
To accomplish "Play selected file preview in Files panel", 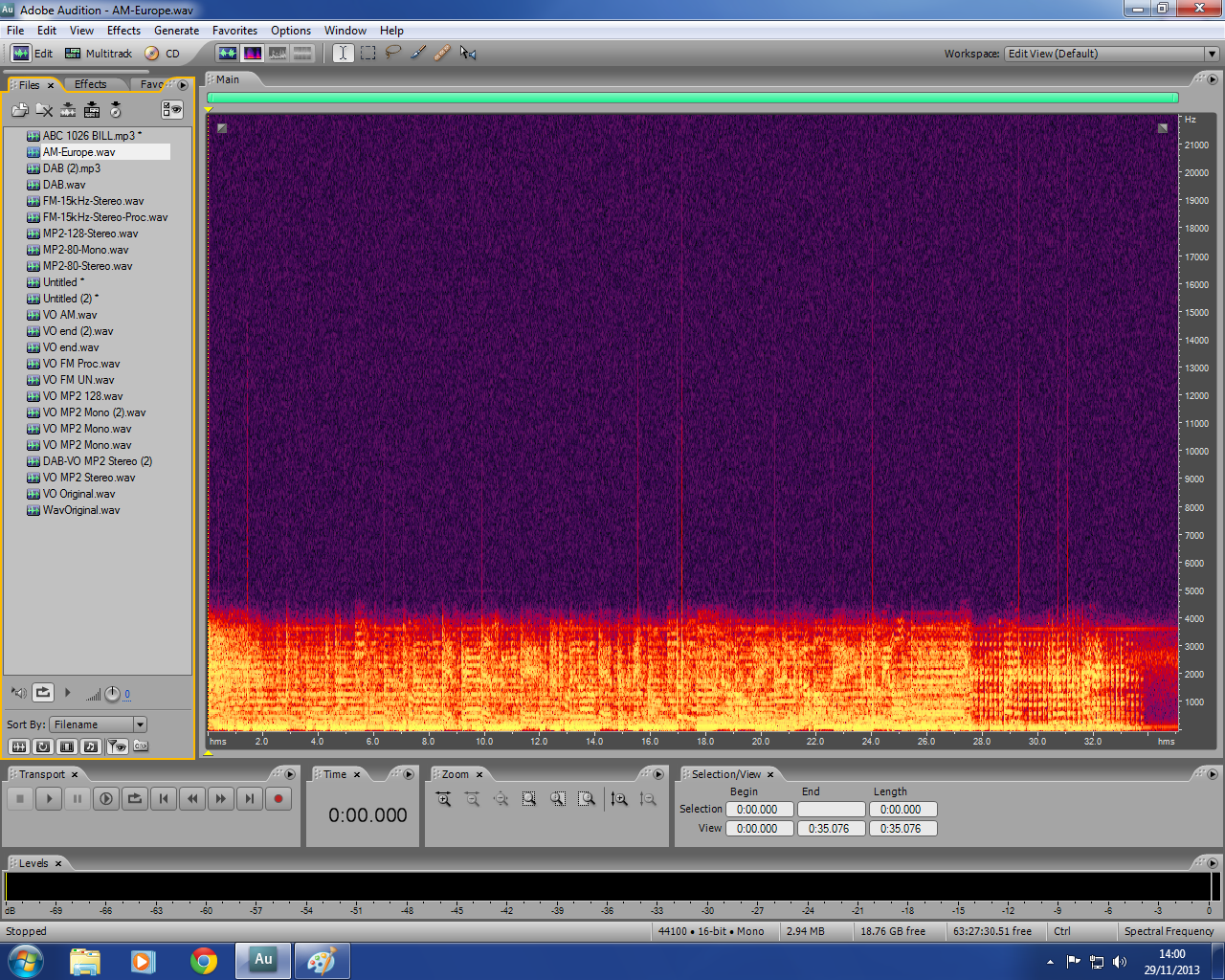I will click(67, 692).
